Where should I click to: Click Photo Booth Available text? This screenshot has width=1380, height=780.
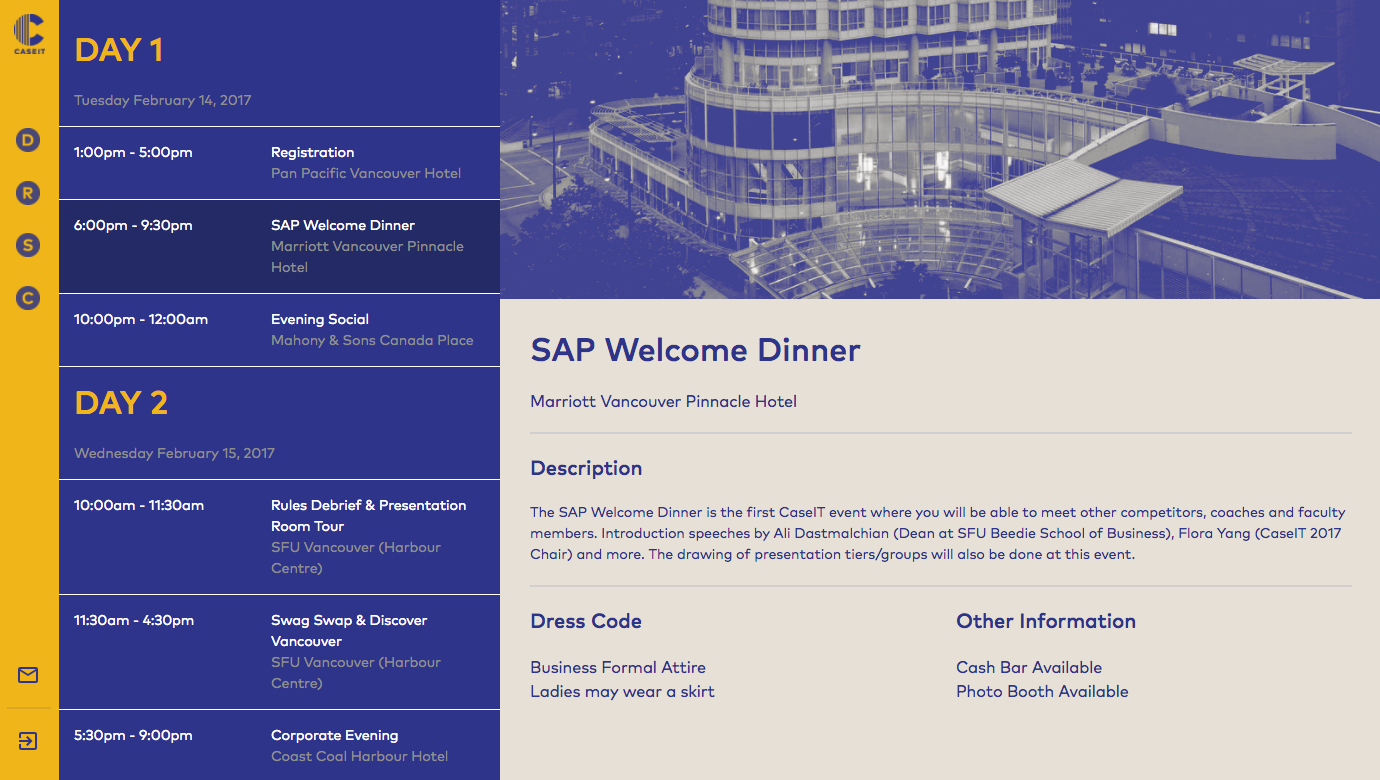(x=1042, y=692)
